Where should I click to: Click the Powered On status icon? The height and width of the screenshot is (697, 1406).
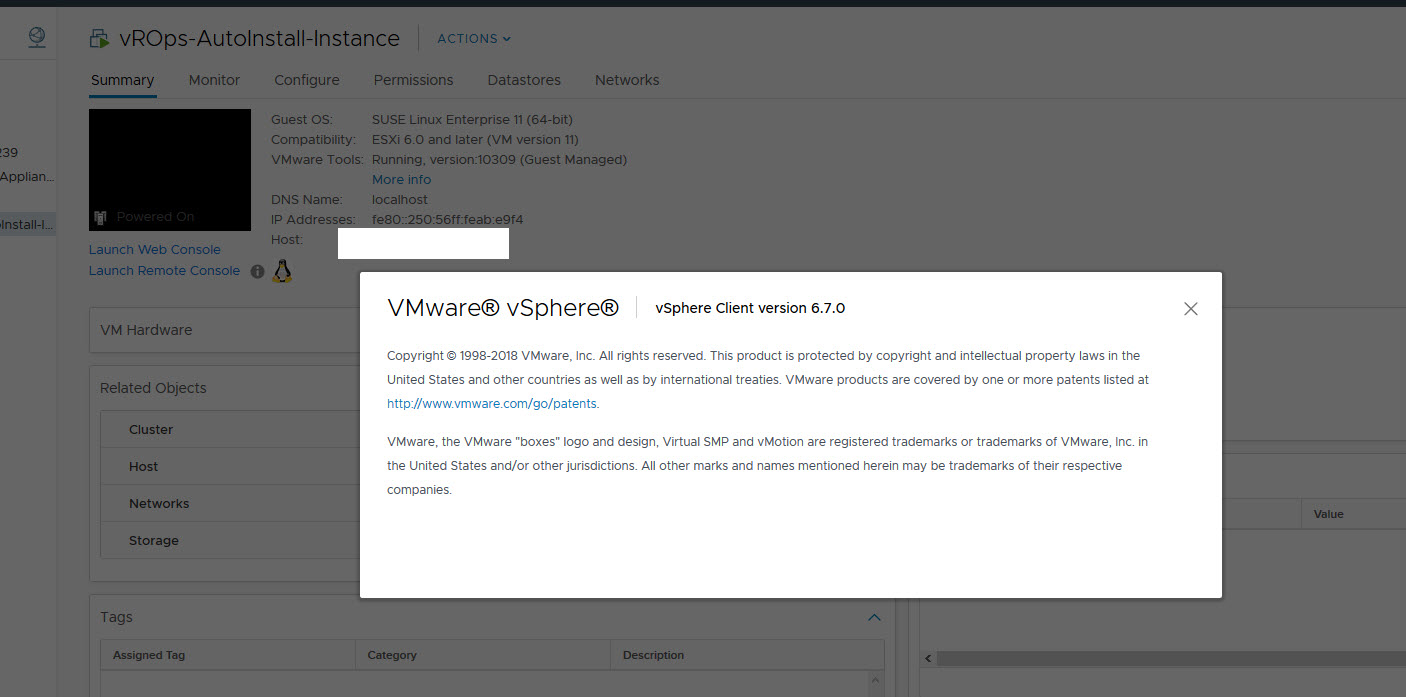(x=100, y=217)
